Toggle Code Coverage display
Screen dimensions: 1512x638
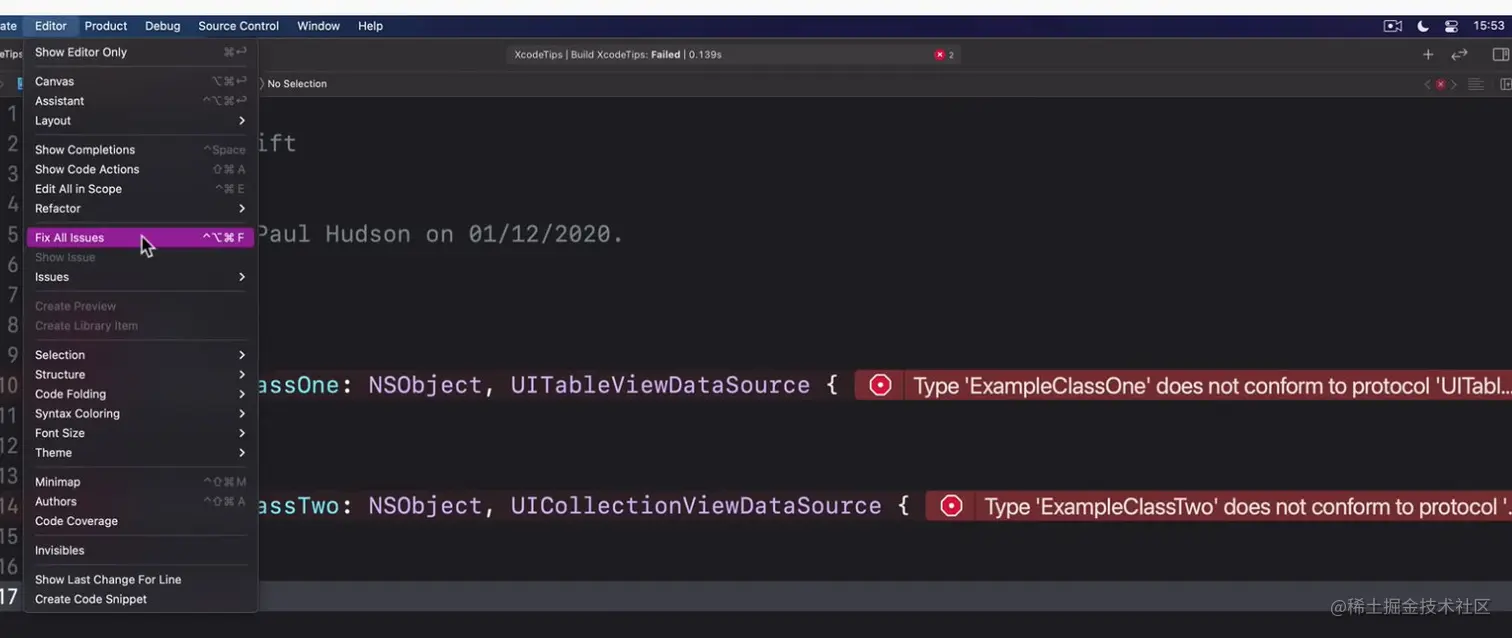(x=140, y=521)
